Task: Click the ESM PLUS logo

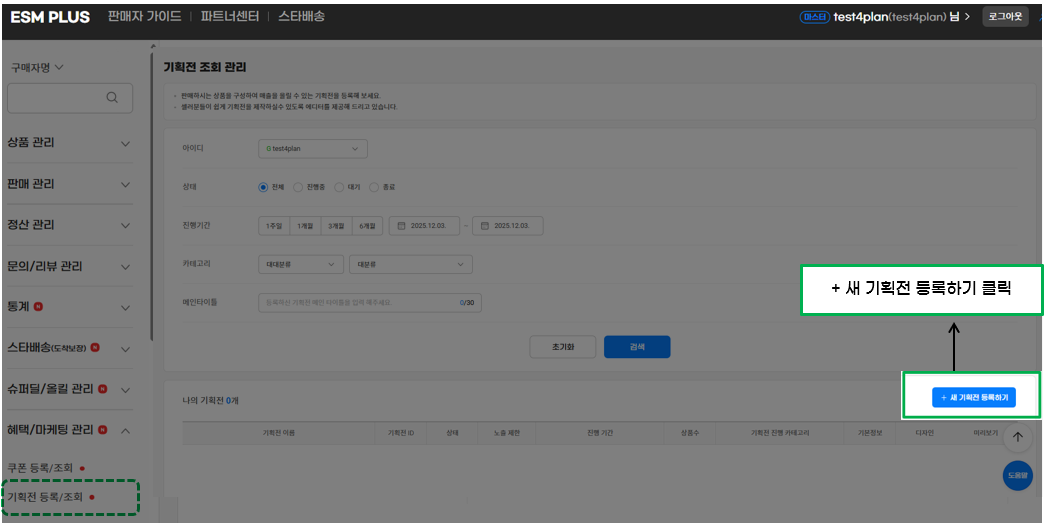Action: 50,17
